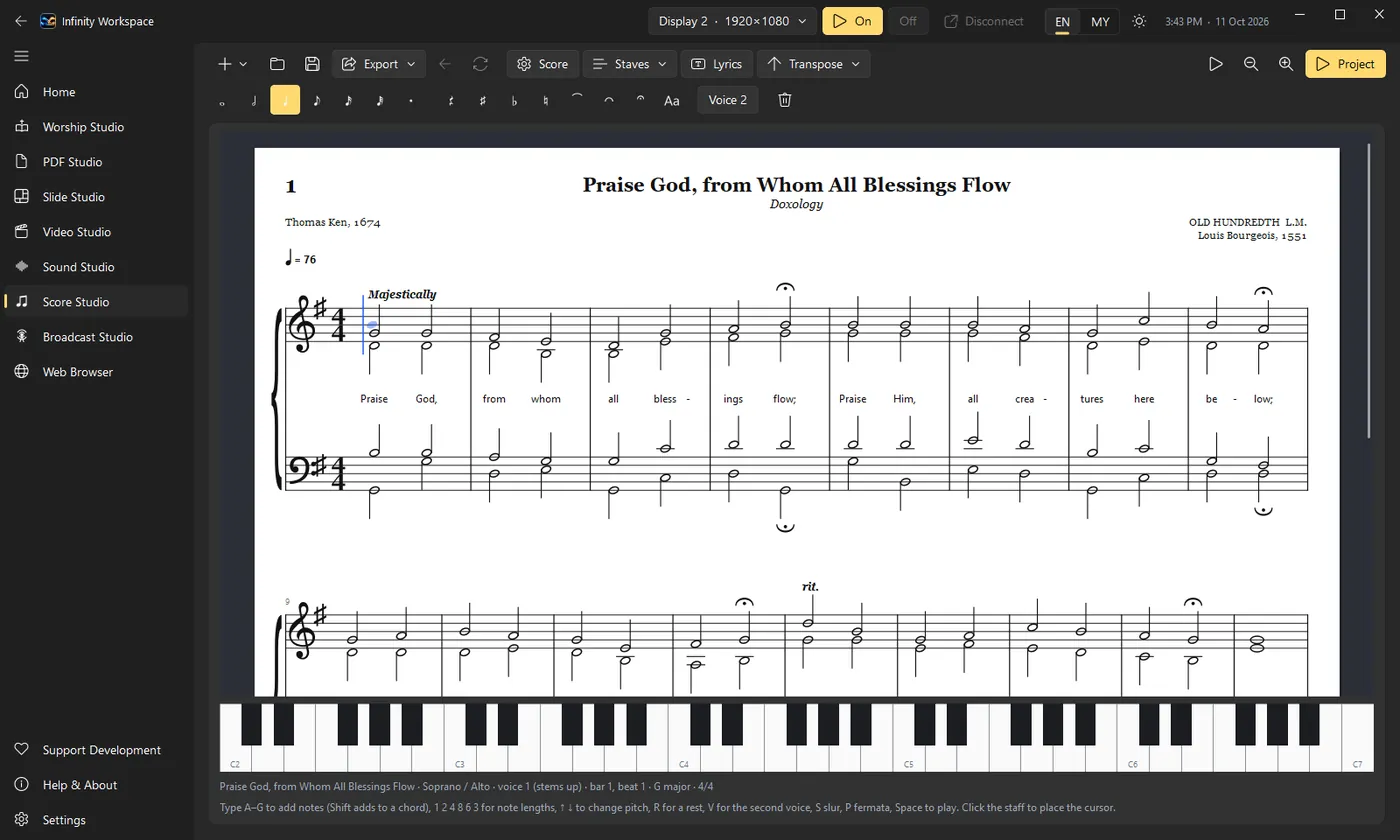Image resolution: width=1400 pixels, height=840 pixels.
Task: Add a fermata using the toolbar icon
Action: (640, 100)
